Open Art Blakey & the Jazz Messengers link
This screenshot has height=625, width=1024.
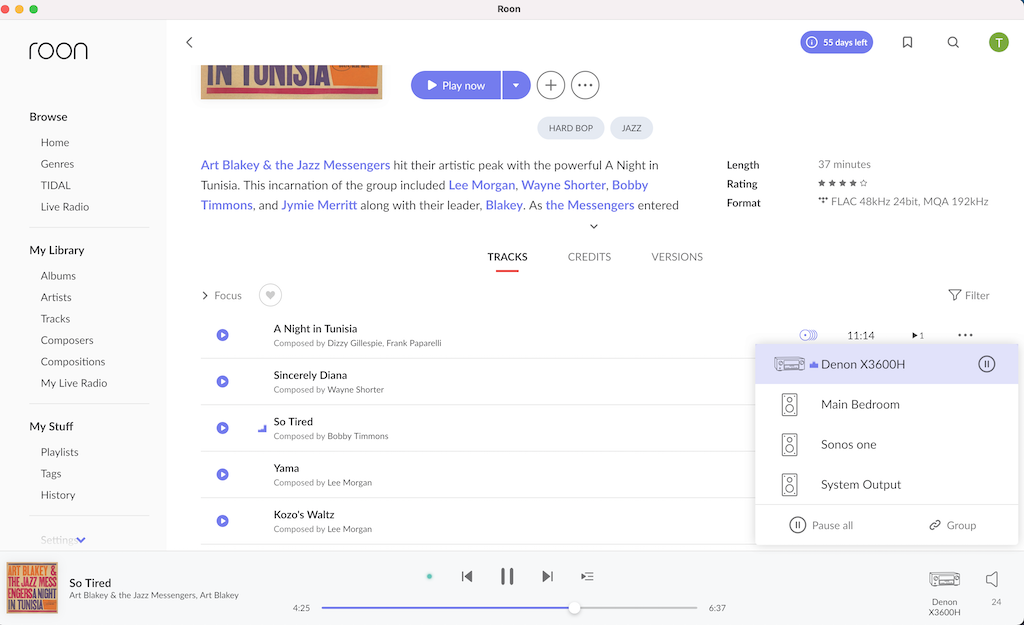[x=295, y=165]
